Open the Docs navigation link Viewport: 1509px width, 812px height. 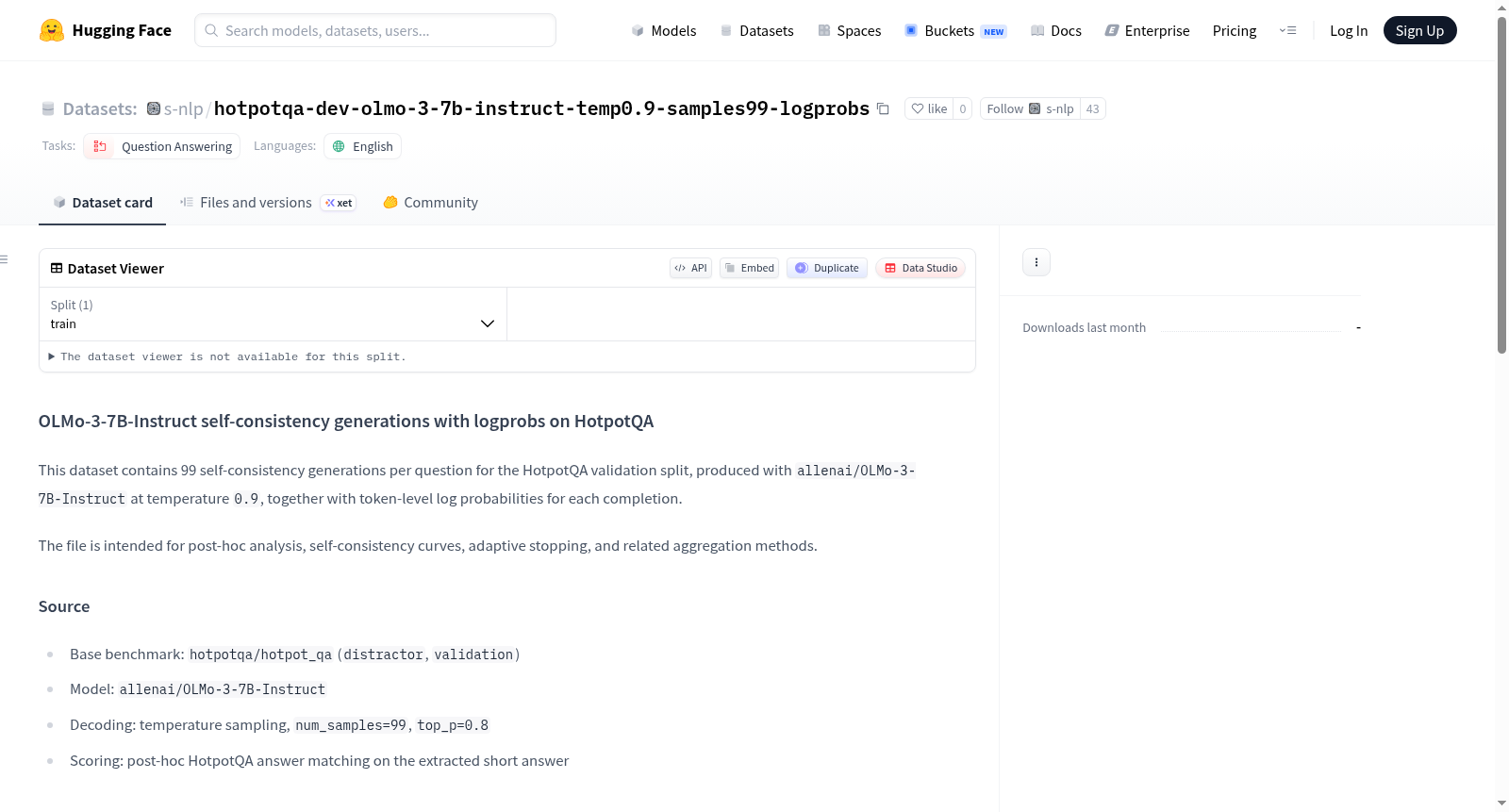click(x=1055, y=30)
